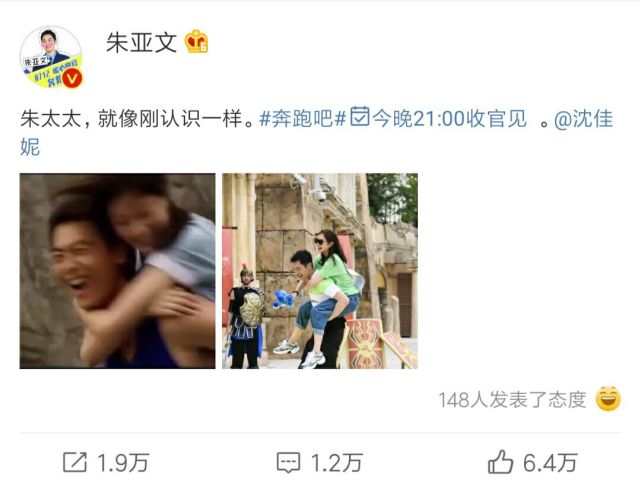
Task: Open the green shirt piggyback photo
Action: [320, 271]
